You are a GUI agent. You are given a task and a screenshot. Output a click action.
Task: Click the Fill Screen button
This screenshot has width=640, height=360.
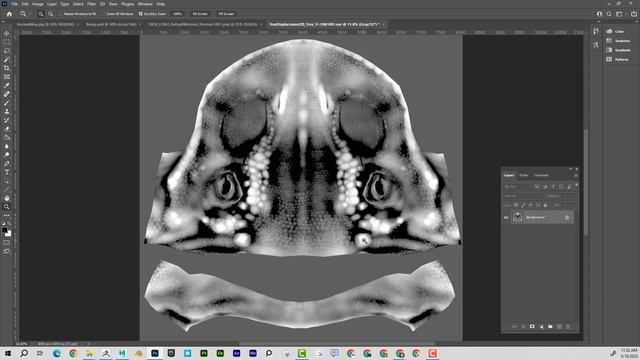[x=226, y=14]
